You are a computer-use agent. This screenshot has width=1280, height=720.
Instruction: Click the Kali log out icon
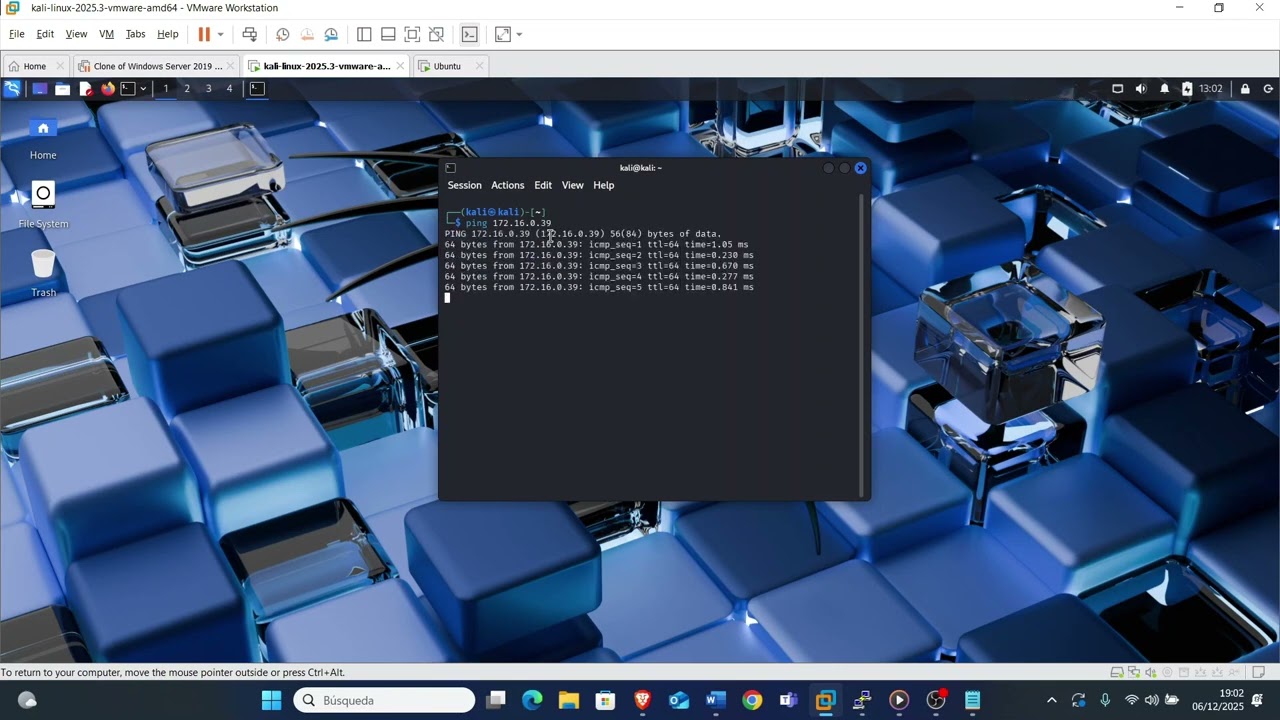point(1268,89)
